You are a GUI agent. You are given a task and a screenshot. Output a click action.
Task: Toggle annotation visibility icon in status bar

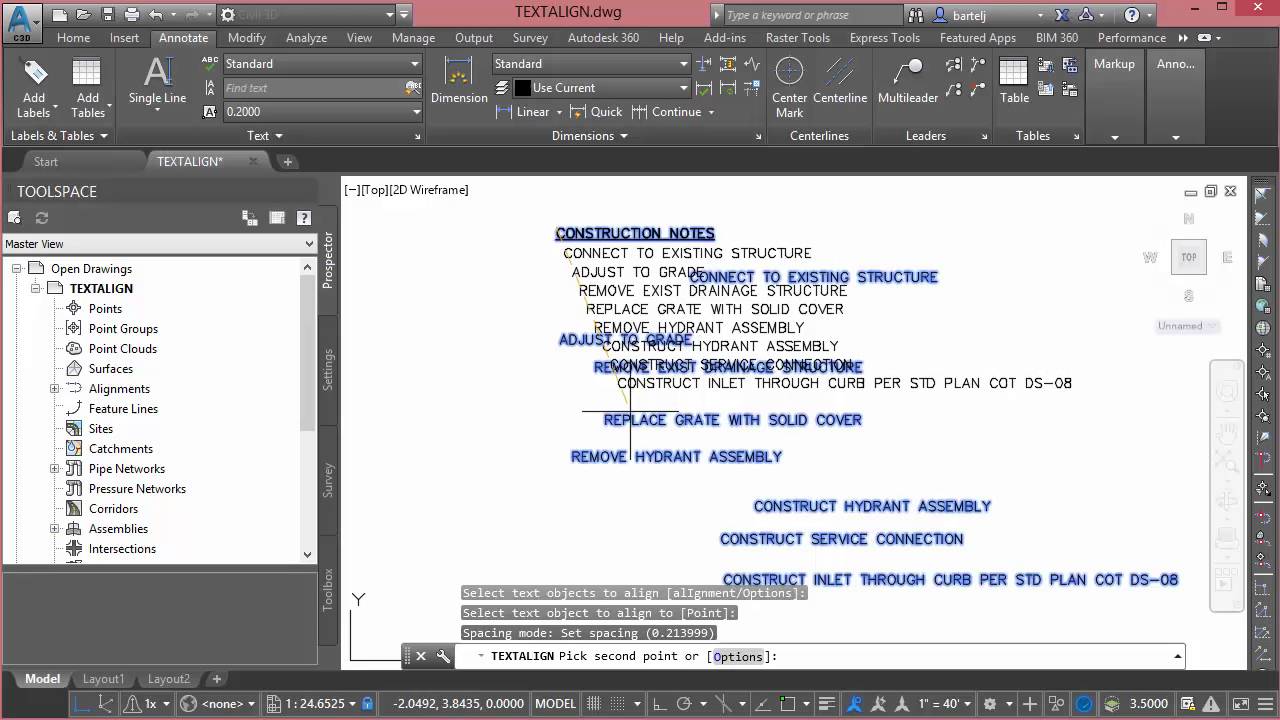(x=855, y=704)
